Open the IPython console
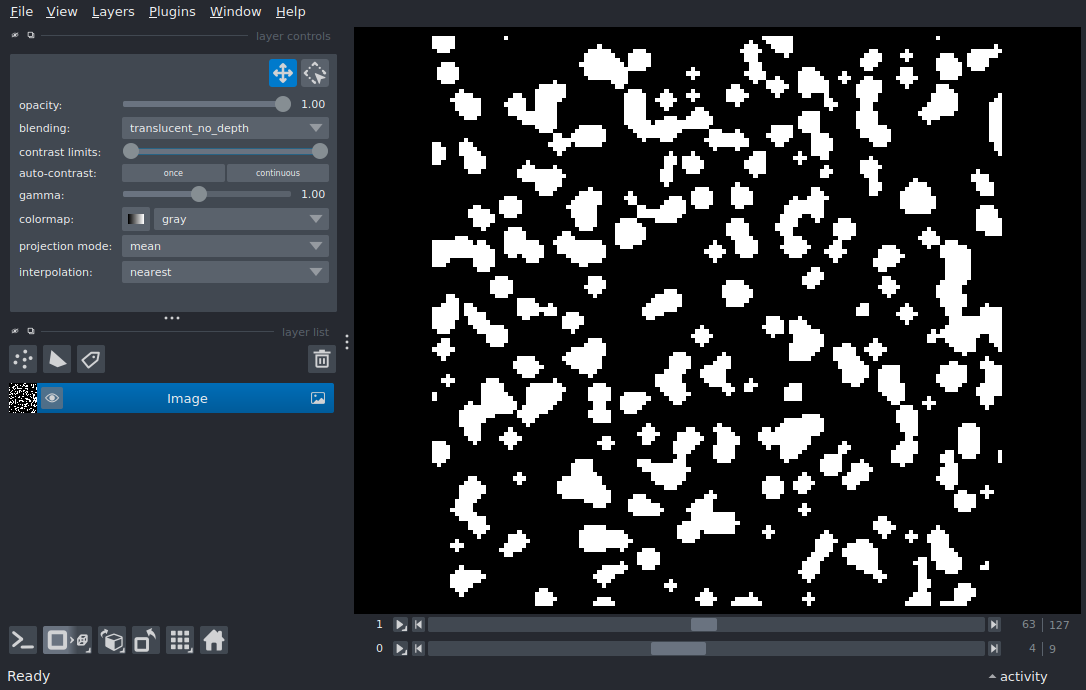 point(23,640)
